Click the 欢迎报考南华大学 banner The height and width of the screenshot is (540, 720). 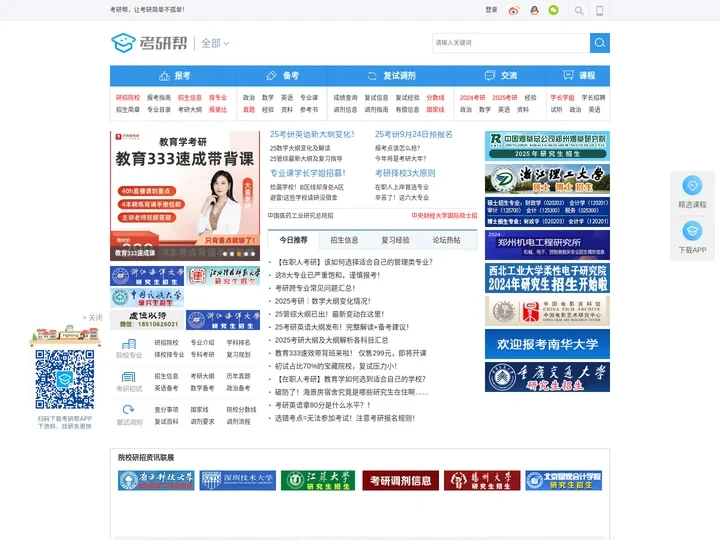(547, 344)
